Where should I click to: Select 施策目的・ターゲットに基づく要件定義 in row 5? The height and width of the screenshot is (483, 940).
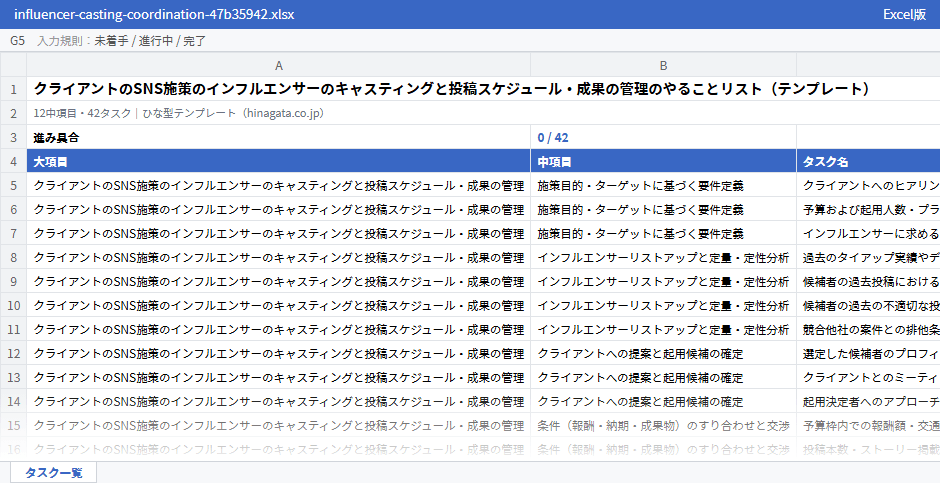pos(664,185)
